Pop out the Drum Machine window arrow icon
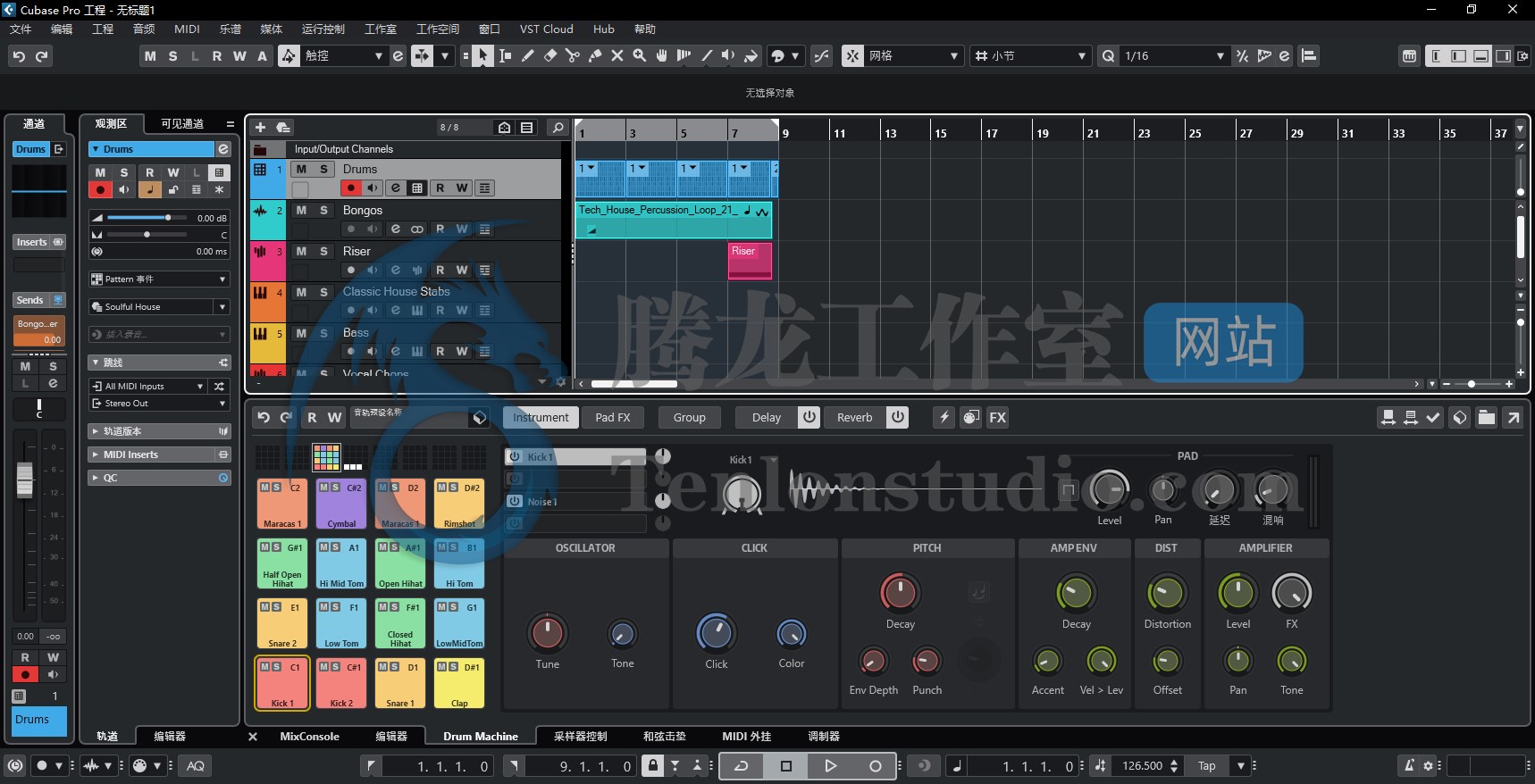Viewport: 1535px width, 784px height. (1514, 417)
